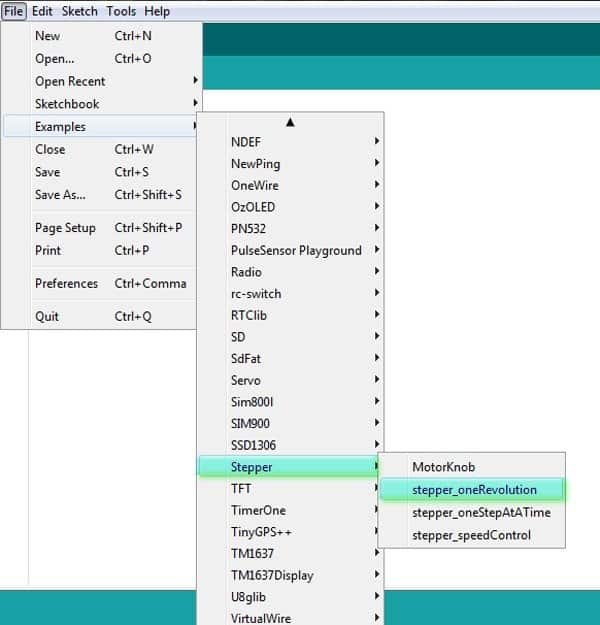Open the stepper_oneStepAtATime example
This screenshot has height=625, width=600.
(x=472, y=512)
